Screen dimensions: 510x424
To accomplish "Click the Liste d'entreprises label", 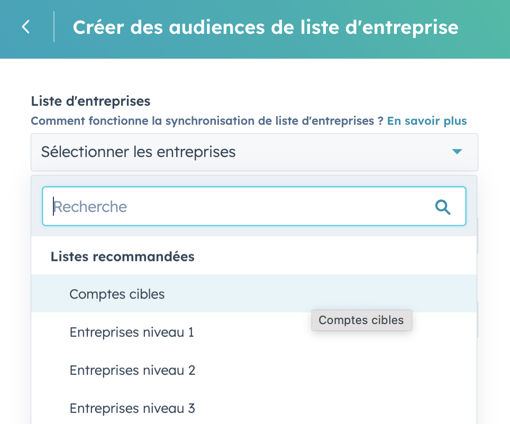I will pos(91,101).
